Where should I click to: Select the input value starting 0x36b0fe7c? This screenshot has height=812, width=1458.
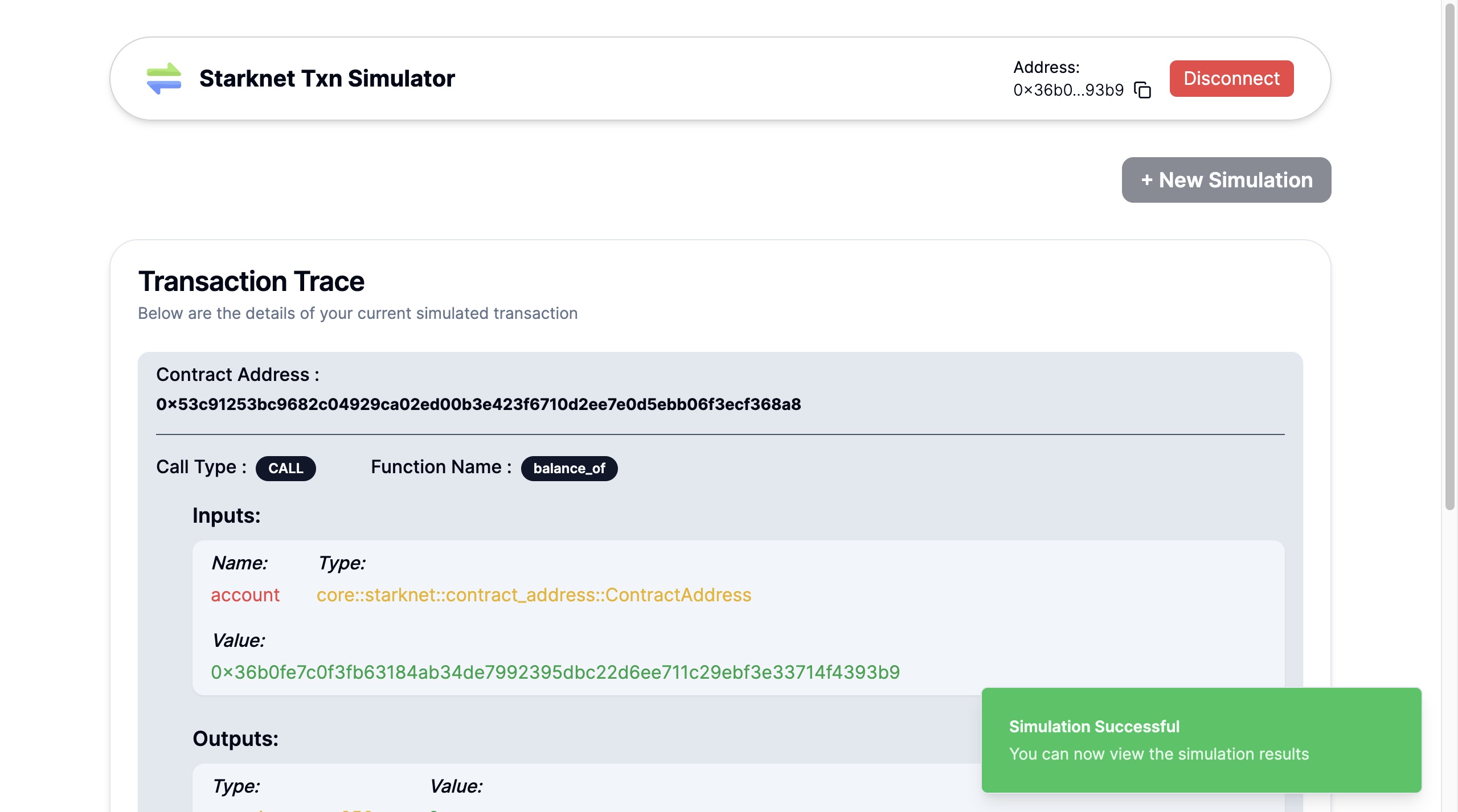pos(555,672)
